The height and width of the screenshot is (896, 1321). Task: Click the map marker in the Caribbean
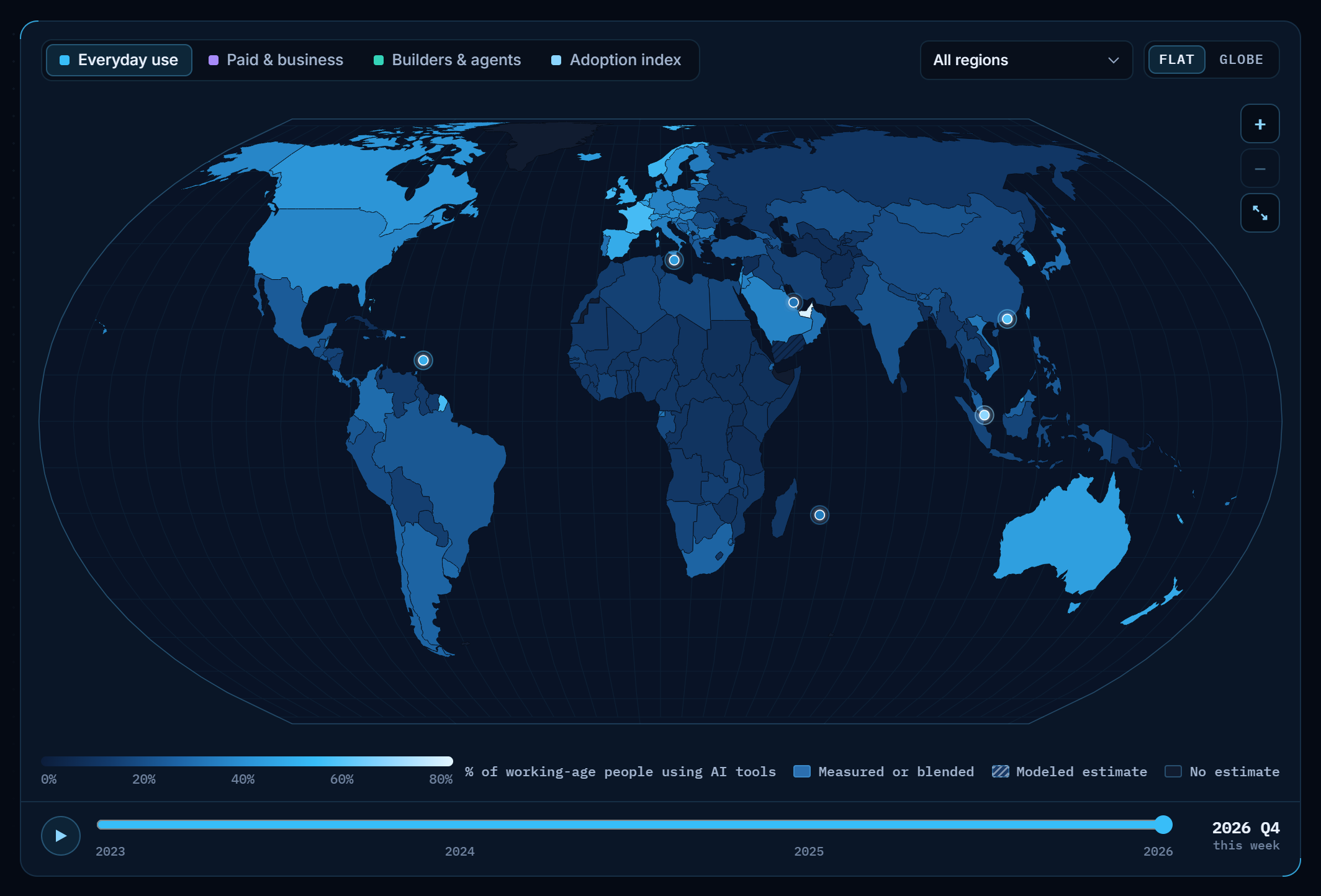423,361
